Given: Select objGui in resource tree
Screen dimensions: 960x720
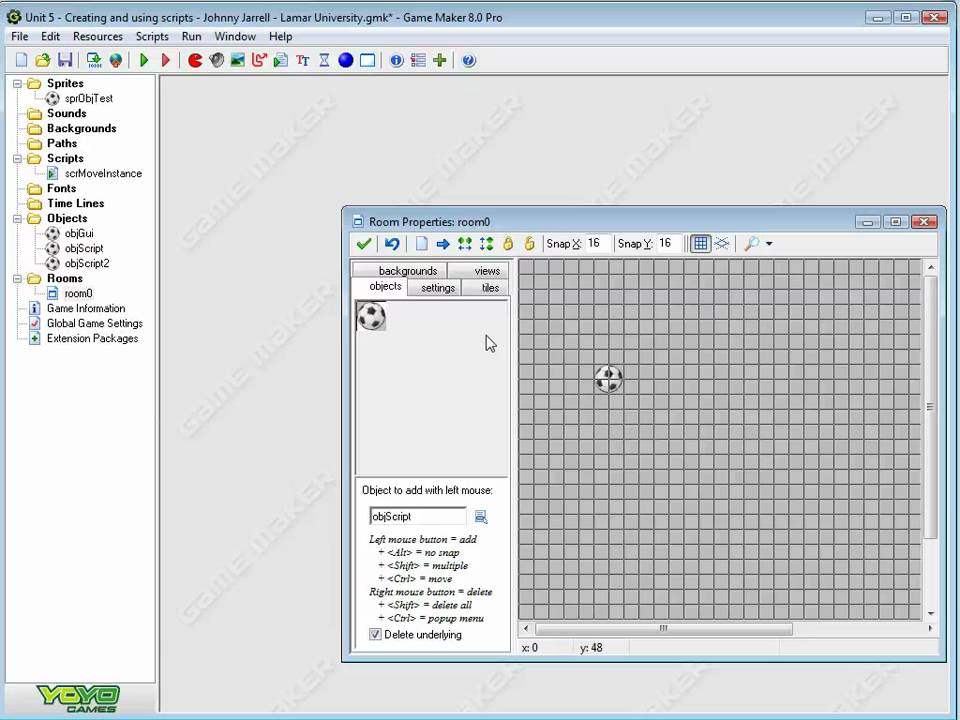Looking at the screenshot, I should pyautogui.click(x=79, y=233).
